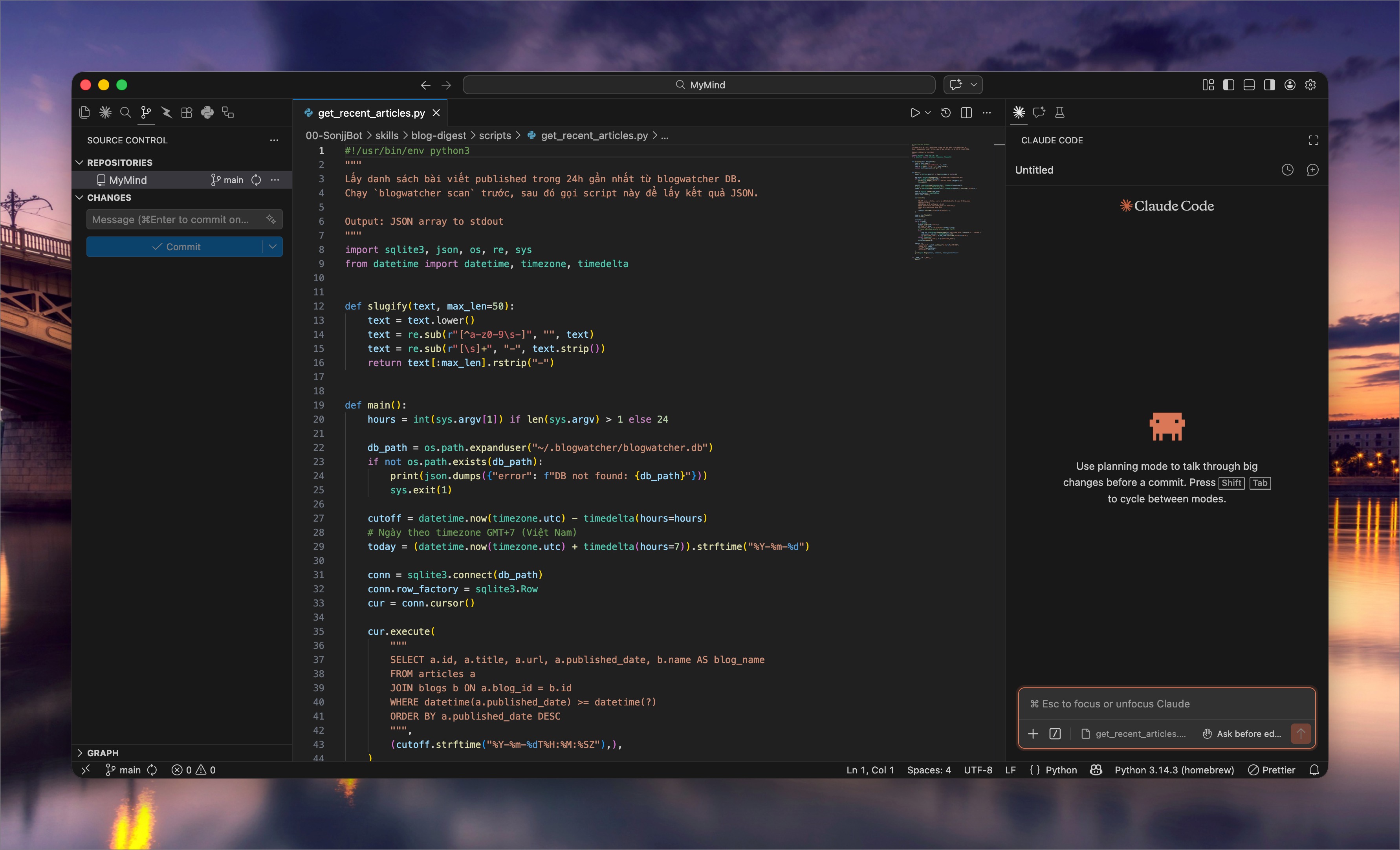Collapse the Changes section

coord(79,197)
